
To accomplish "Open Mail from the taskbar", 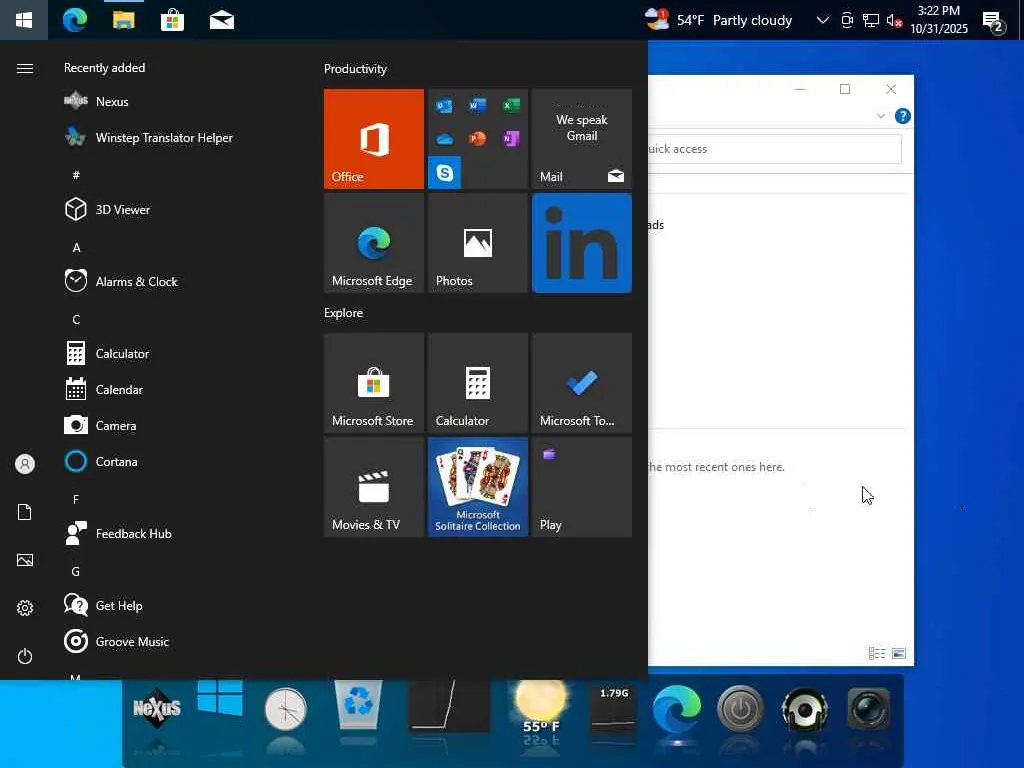I will point(221,20).
